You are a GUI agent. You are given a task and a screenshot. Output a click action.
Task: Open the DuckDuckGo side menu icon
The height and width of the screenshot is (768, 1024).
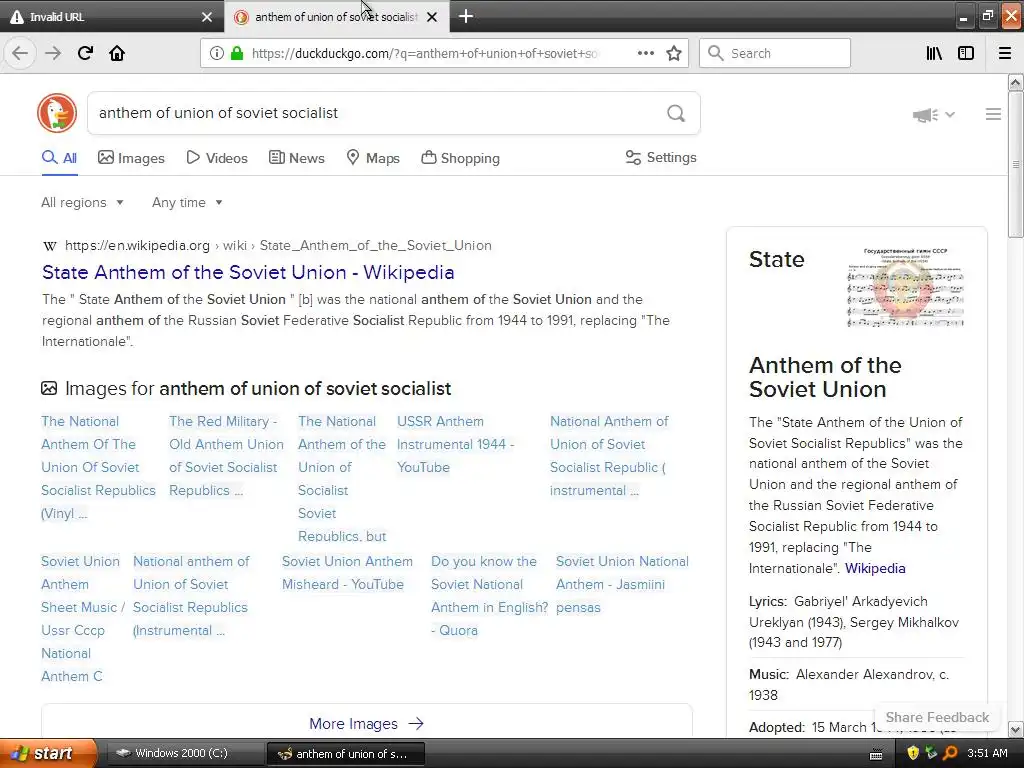993,114
